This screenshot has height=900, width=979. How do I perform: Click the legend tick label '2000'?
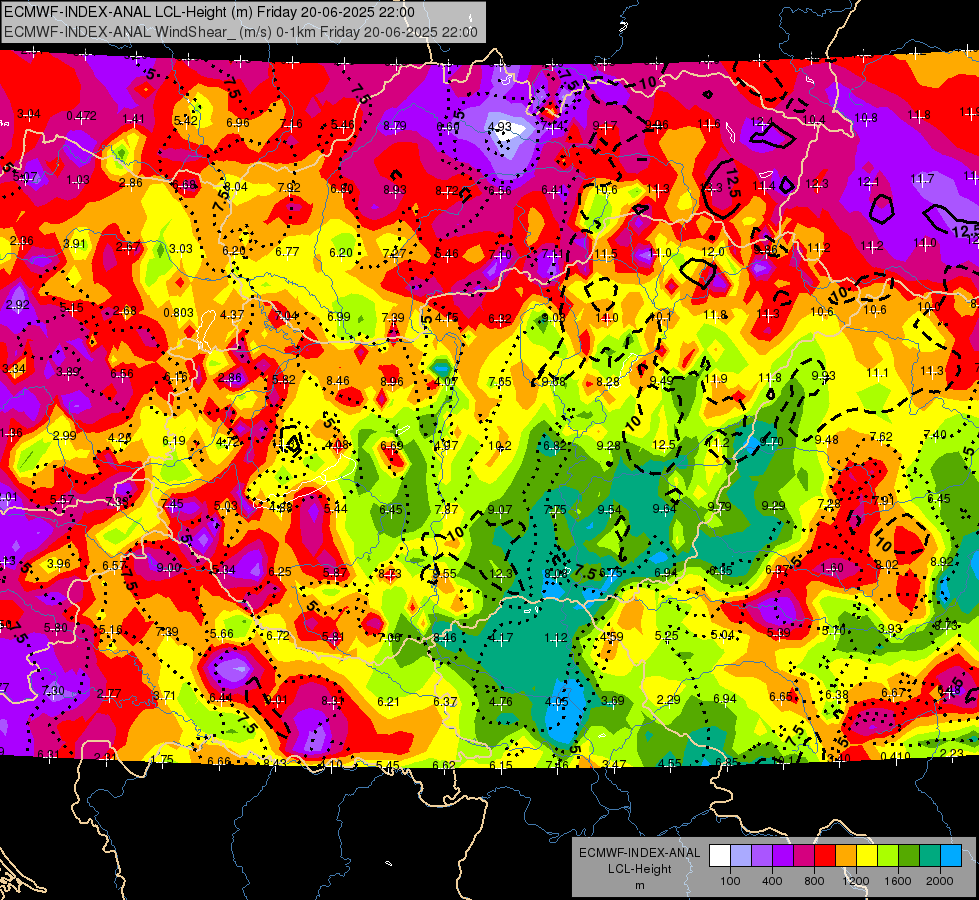coord(940,881)
